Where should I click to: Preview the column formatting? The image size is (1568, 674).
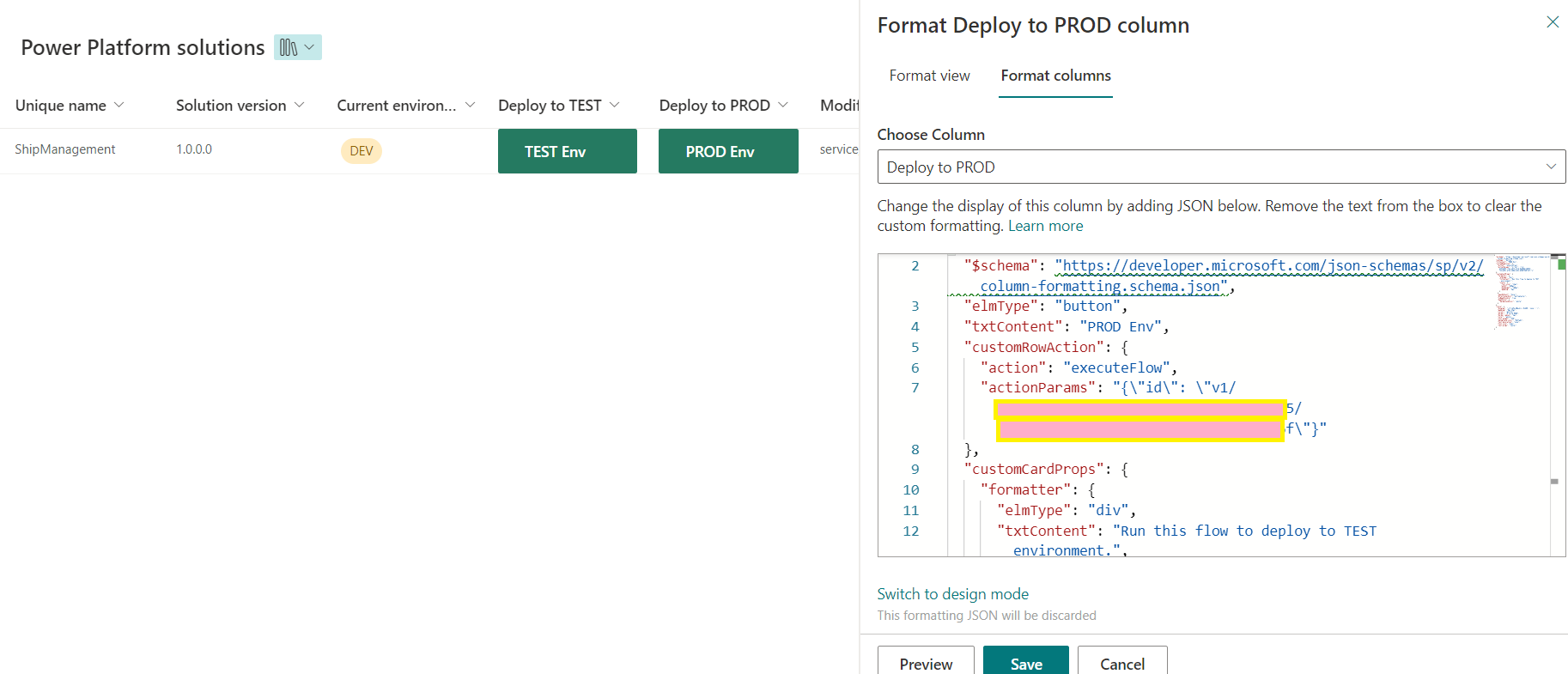point(926,663)
